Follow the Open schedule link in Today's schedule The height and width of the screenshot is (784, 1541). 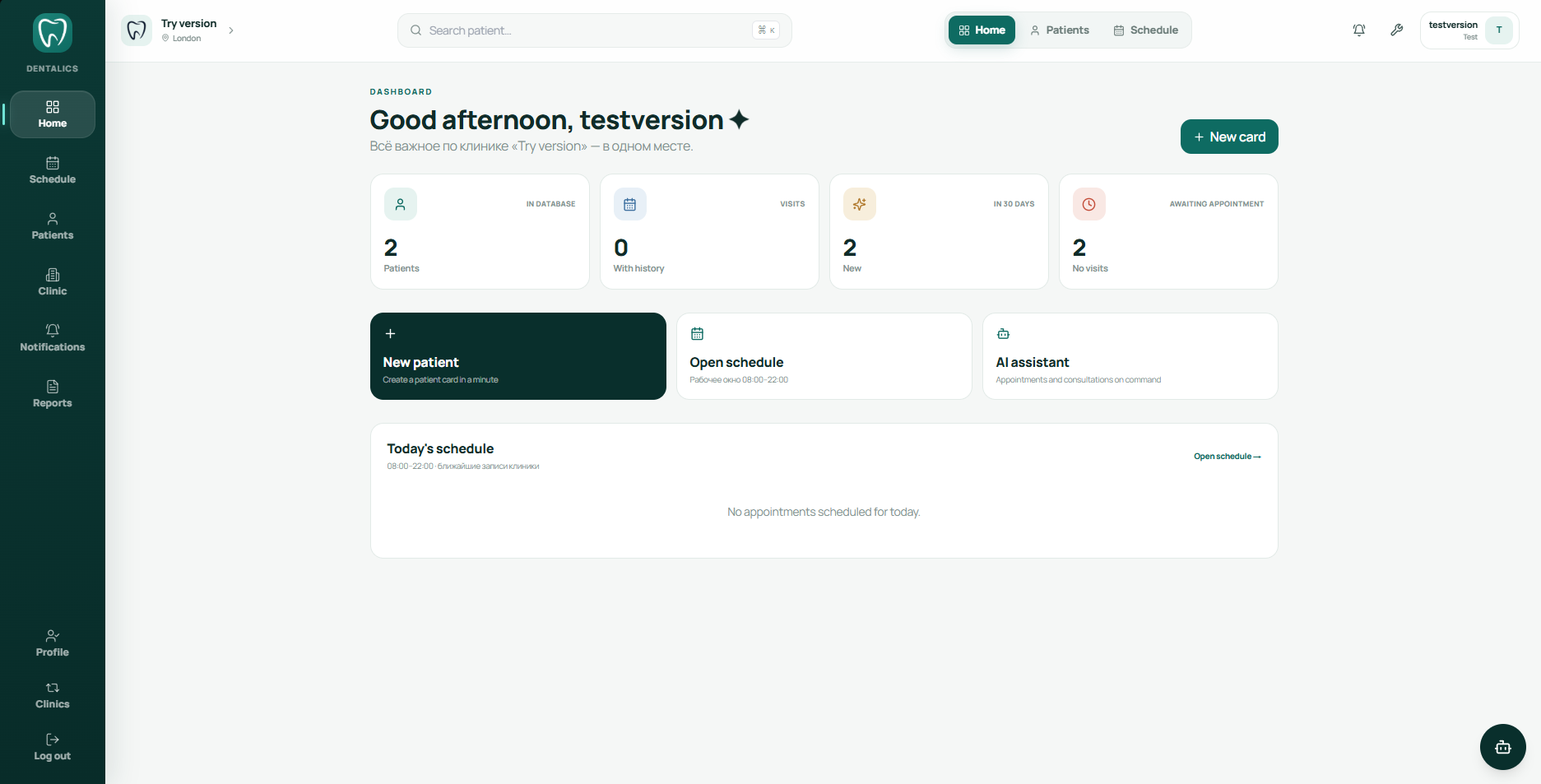coord(1228,457)
